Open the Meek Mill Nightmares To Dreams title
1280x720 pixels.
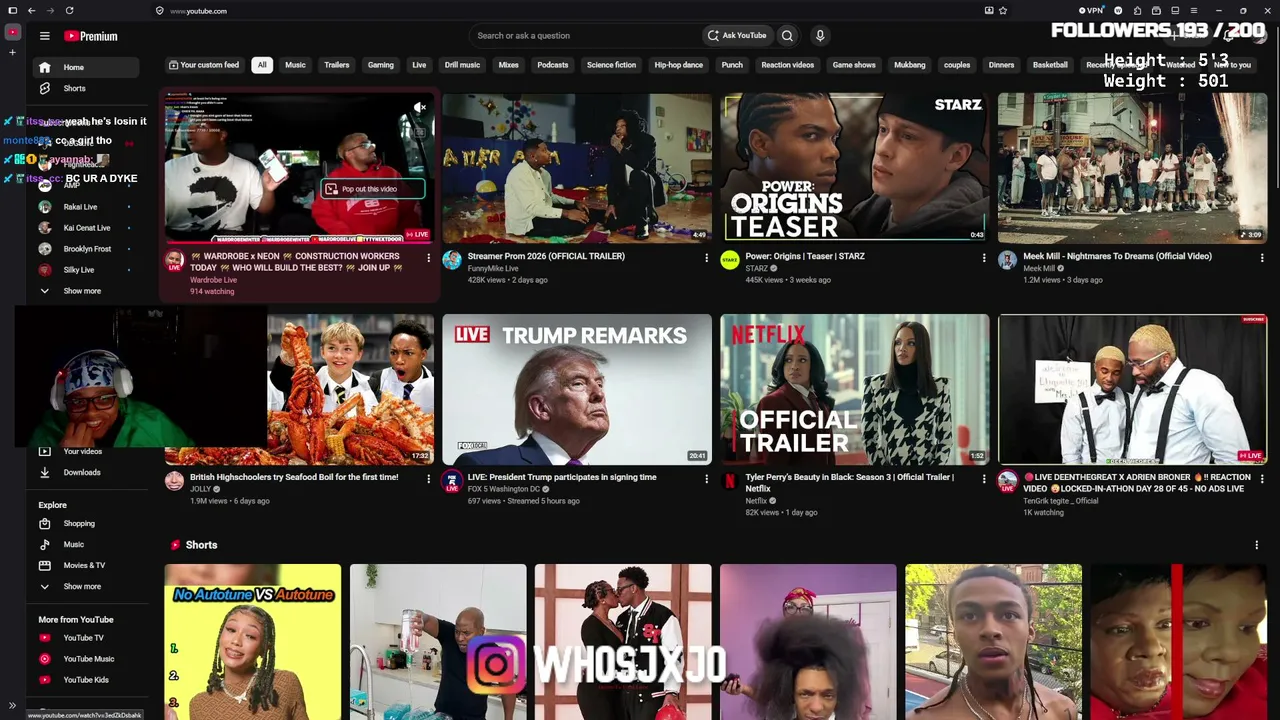click(x=1117, y=256)
